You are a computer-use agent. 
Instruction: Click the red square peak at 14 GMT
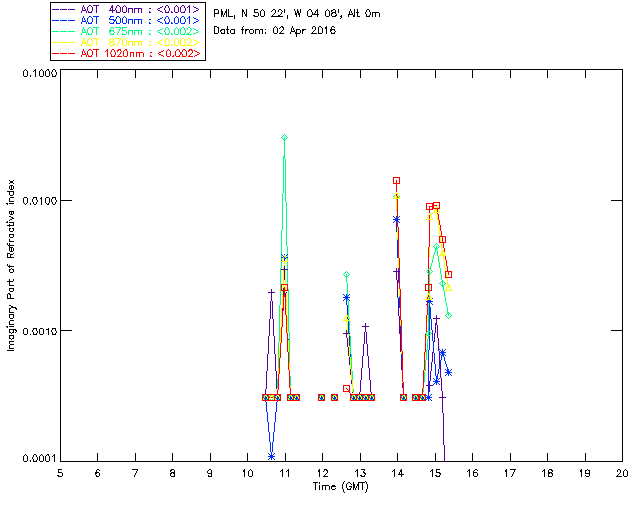tap(396, 180)
